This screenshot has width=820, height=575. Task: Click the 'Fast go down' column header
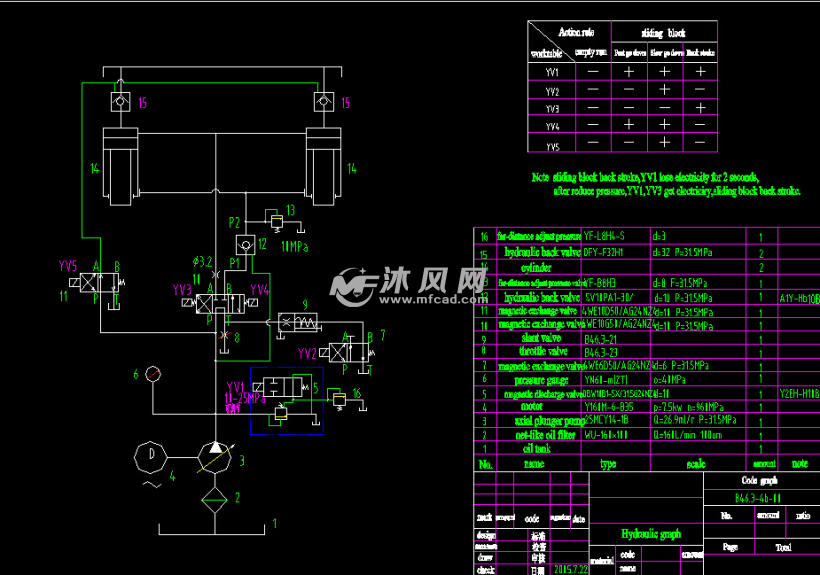pos(630,53)
